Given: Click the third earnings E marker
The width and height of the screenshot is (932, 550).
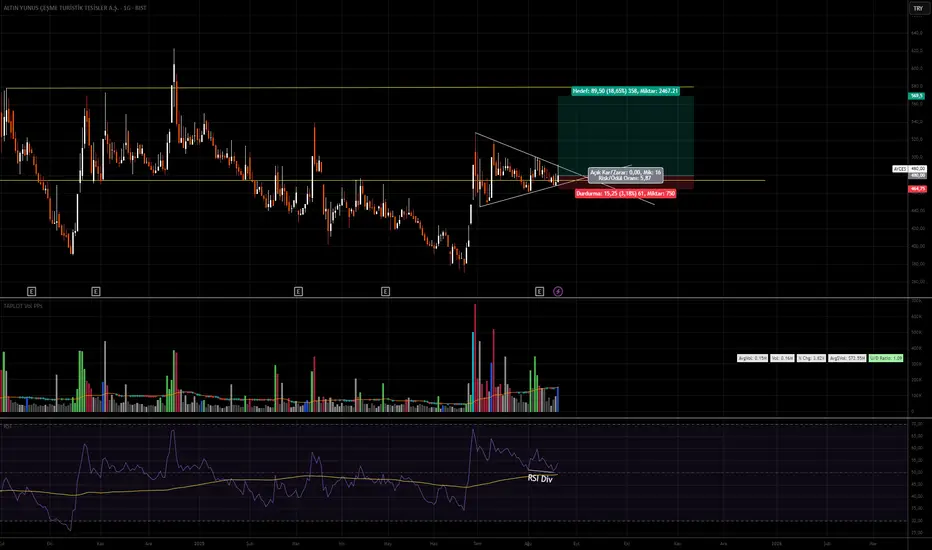Looking at the screenshot, I should tap(298, 291).
